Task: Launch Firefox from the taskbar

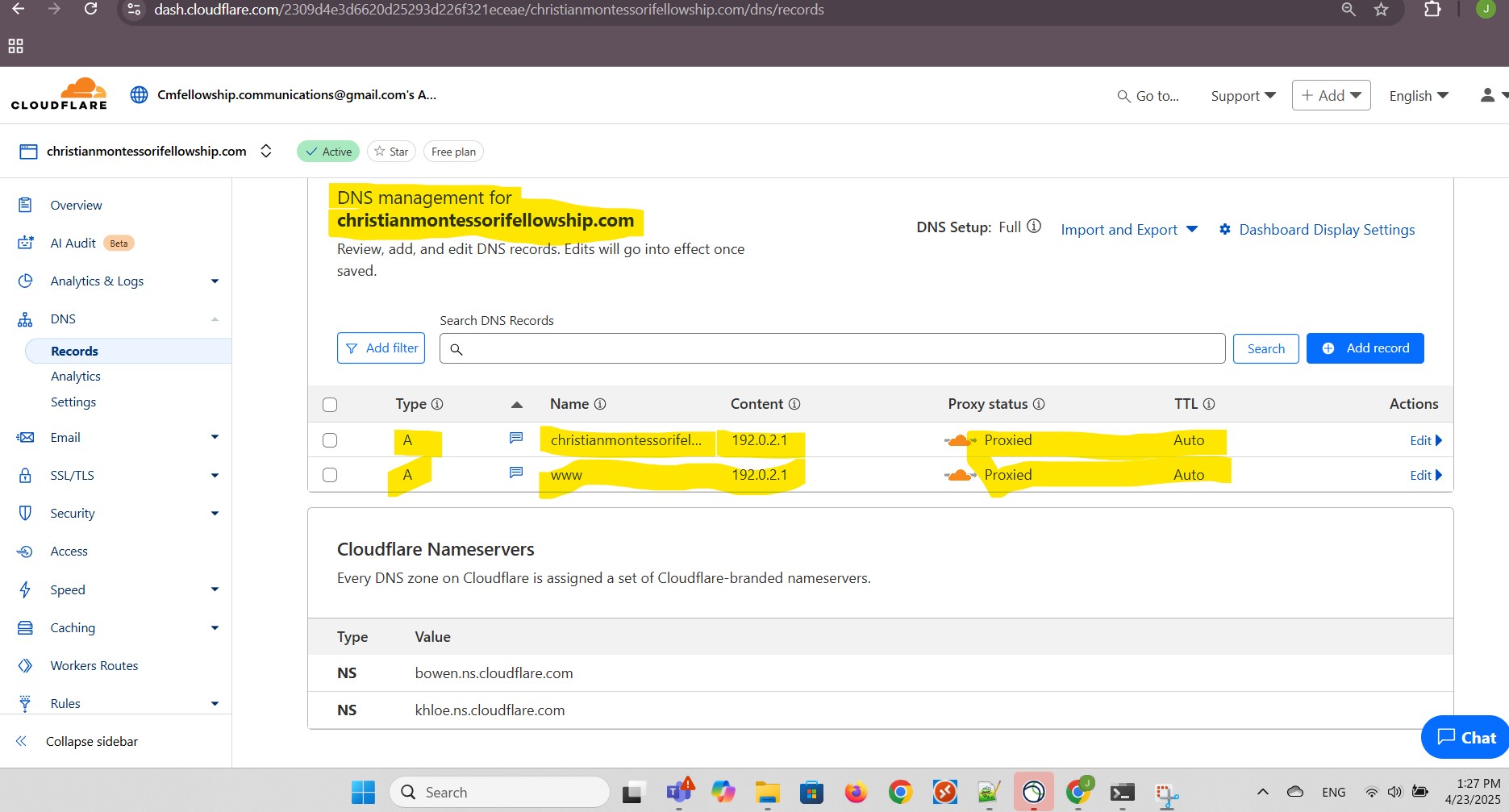Action: pos(856,793)
